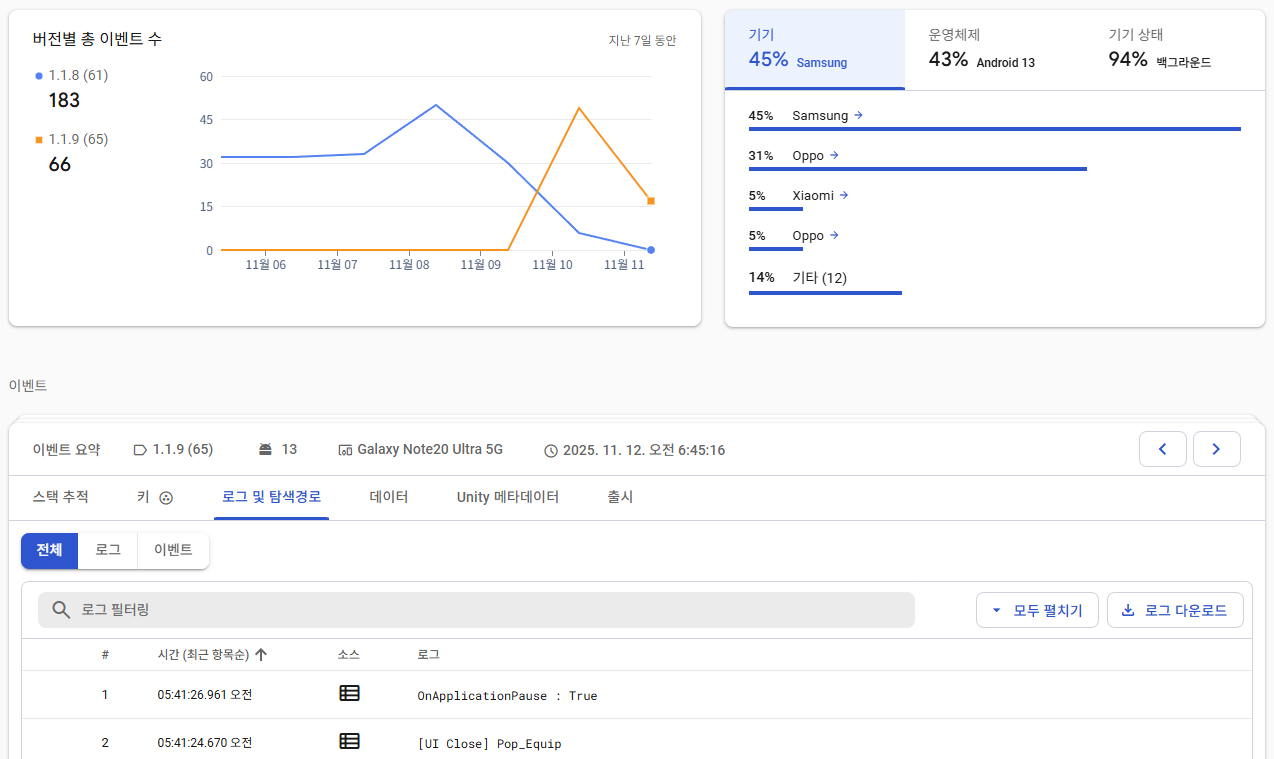Switch log view to 로그 only

(108, 551)
